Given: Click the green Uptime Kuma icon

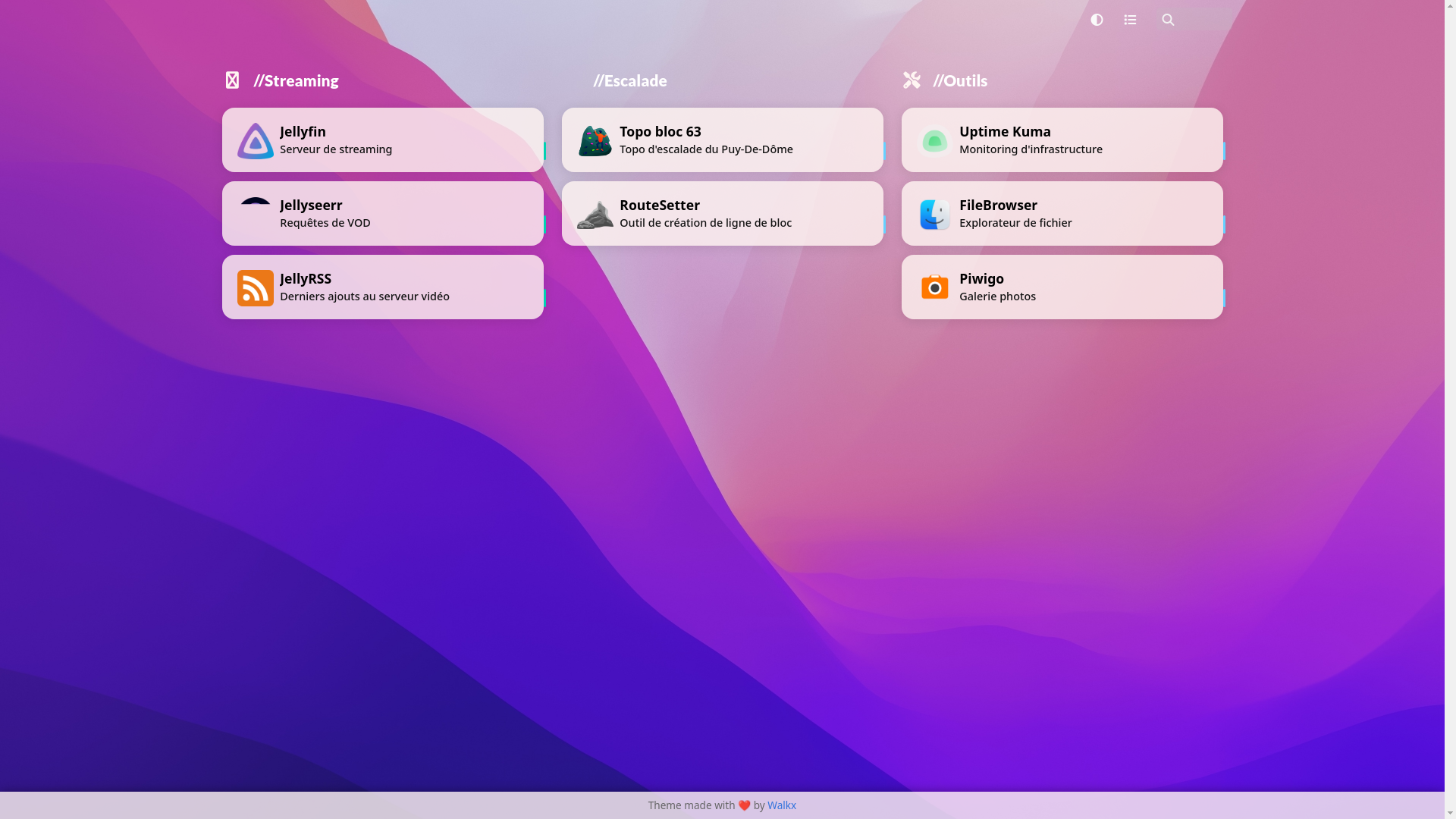Looking at the screenshot, I should tap(934, 141).
